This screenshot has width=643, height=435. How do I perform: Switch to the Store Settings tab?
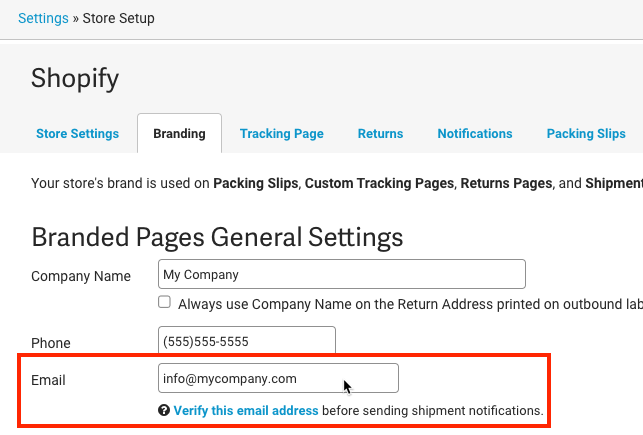[x=78, y=134]
